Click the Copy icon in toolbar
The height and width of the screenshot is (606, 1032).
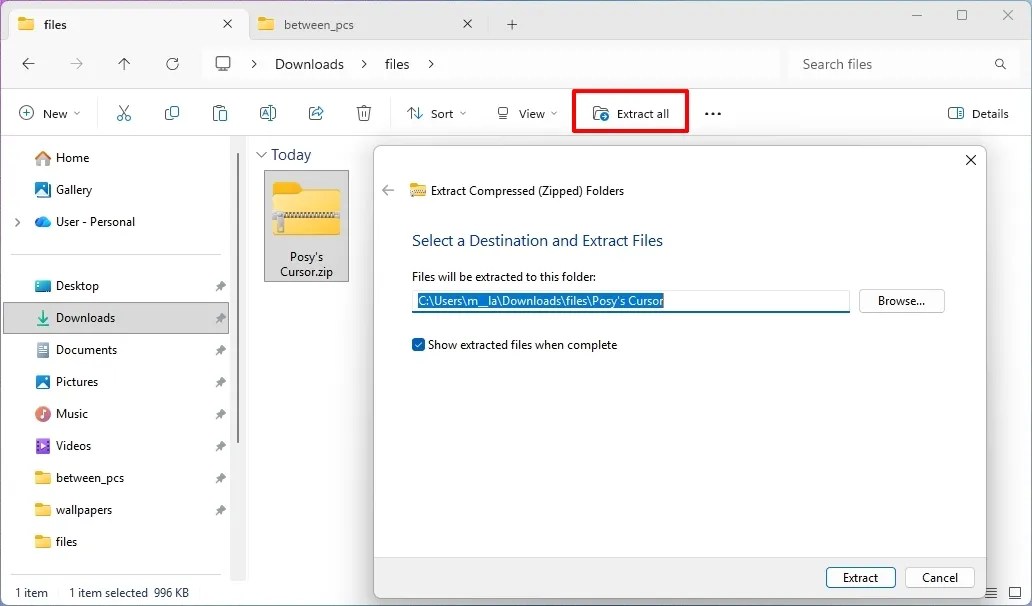pyautogui.click(x=172, y=113)
